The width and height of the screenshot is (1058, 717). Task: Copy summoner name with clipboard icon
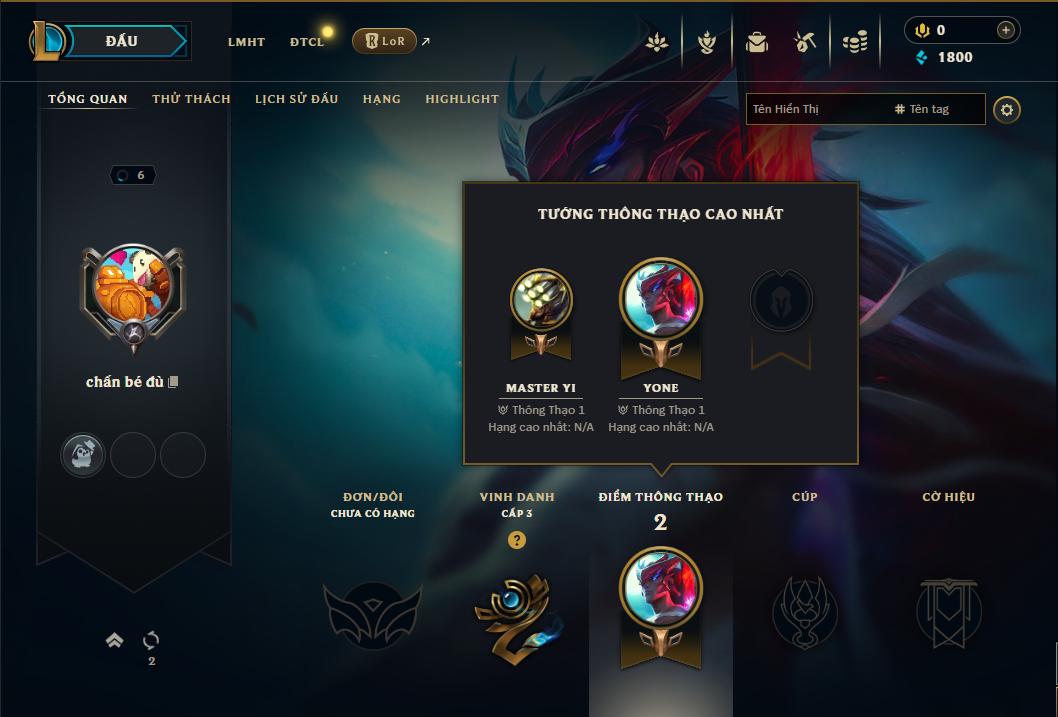(x=173, y=382)
